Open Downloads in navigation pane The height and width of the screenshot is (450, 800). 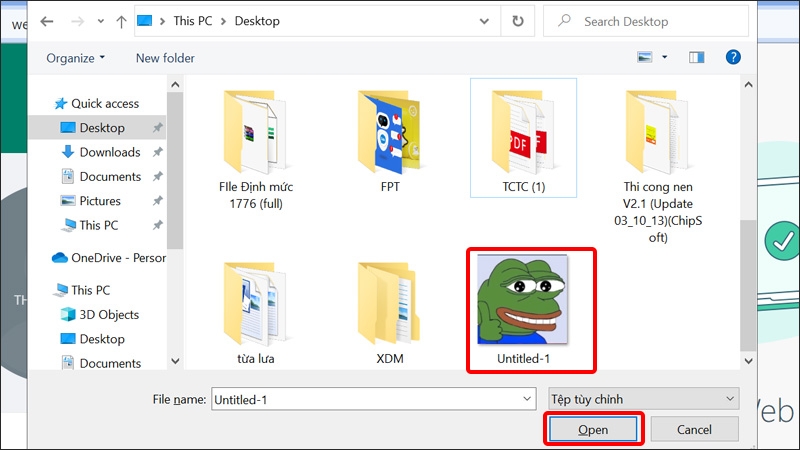110,152
